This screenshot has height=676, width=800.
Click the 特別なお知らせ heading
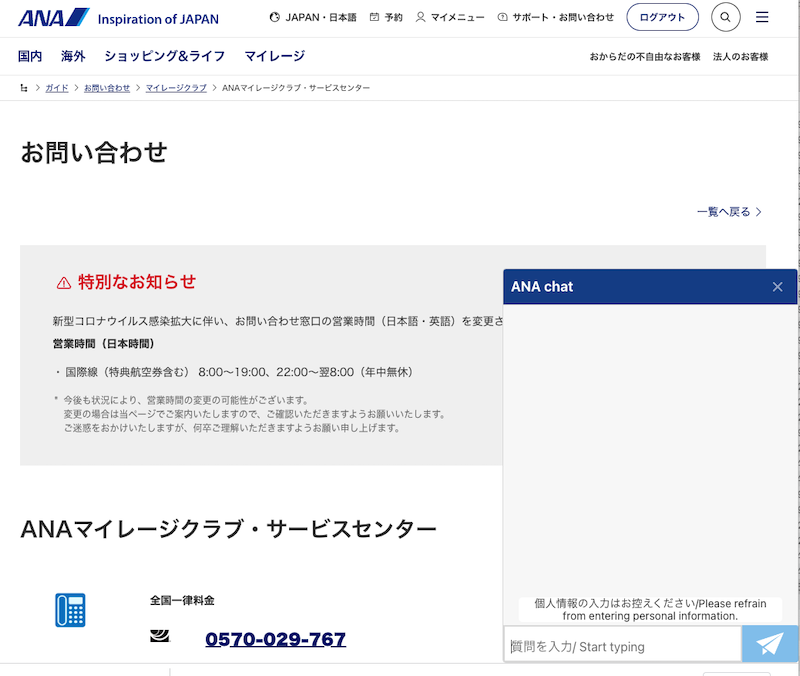137,282
